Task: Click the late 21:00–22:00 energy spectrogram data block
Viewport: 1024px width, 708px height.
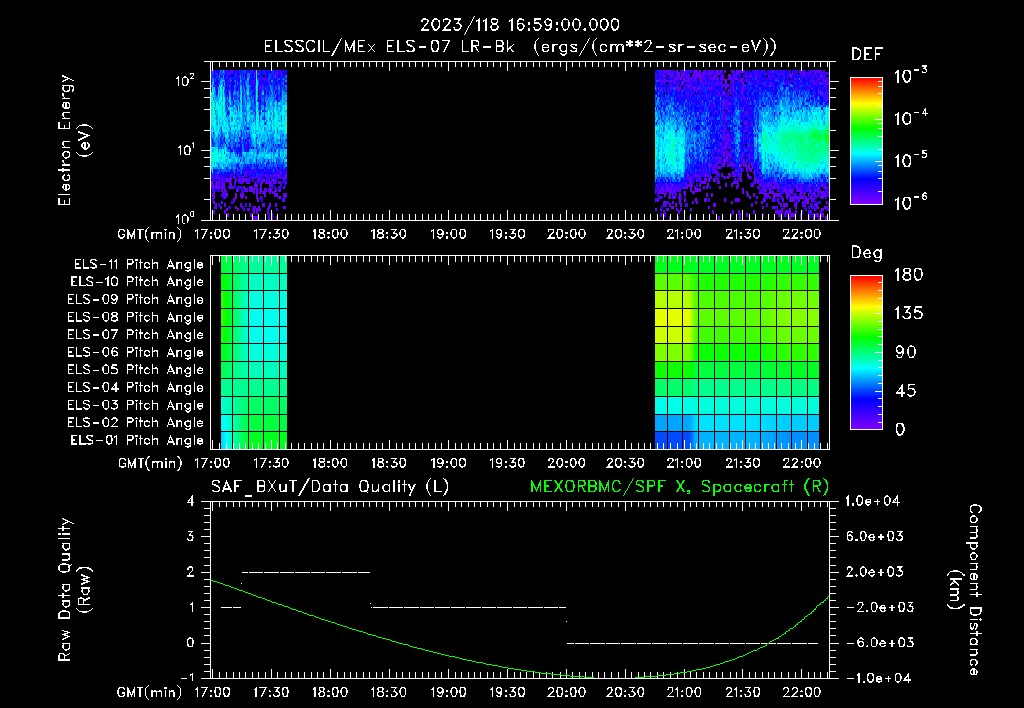Action: click(x=742, y=143)
